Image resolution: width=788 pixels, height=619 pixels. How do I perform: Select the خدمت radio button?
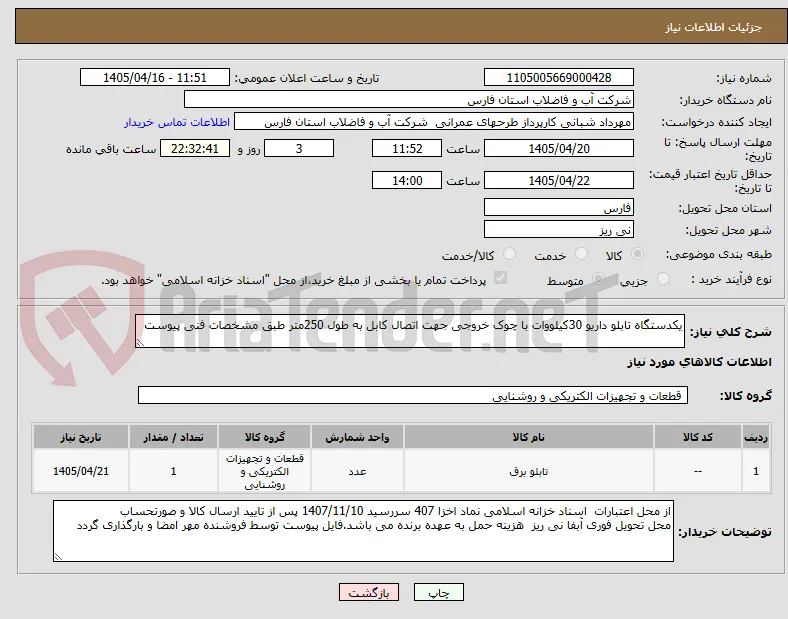581,254
